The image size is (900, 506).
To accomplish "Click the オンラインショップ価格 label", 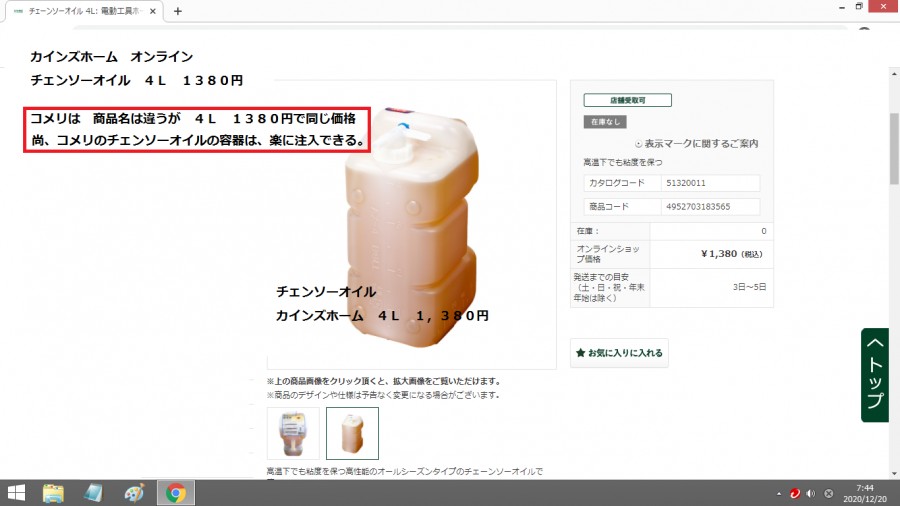I will click(608, 254).
